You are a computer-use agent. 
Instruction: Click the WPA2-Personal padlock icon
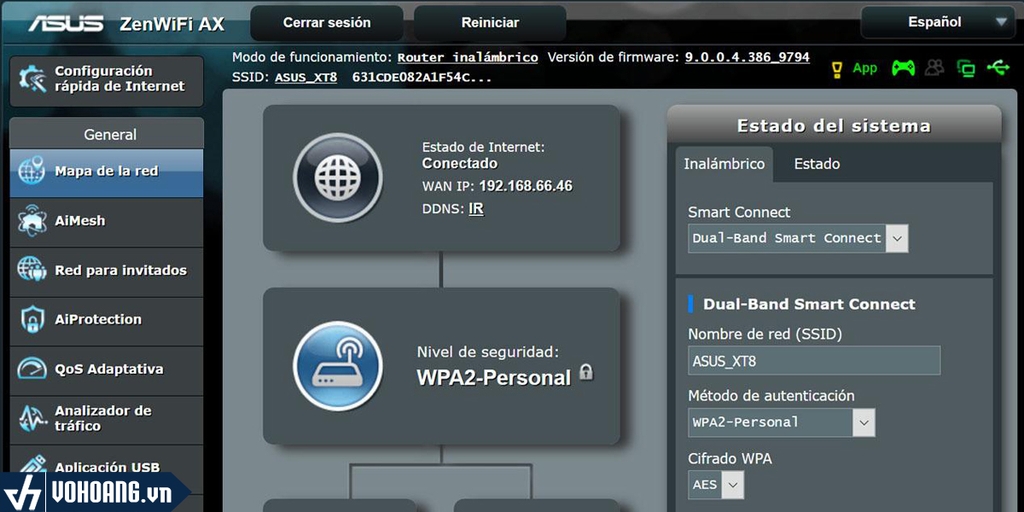pyautogui.click(x=586, y=372)
